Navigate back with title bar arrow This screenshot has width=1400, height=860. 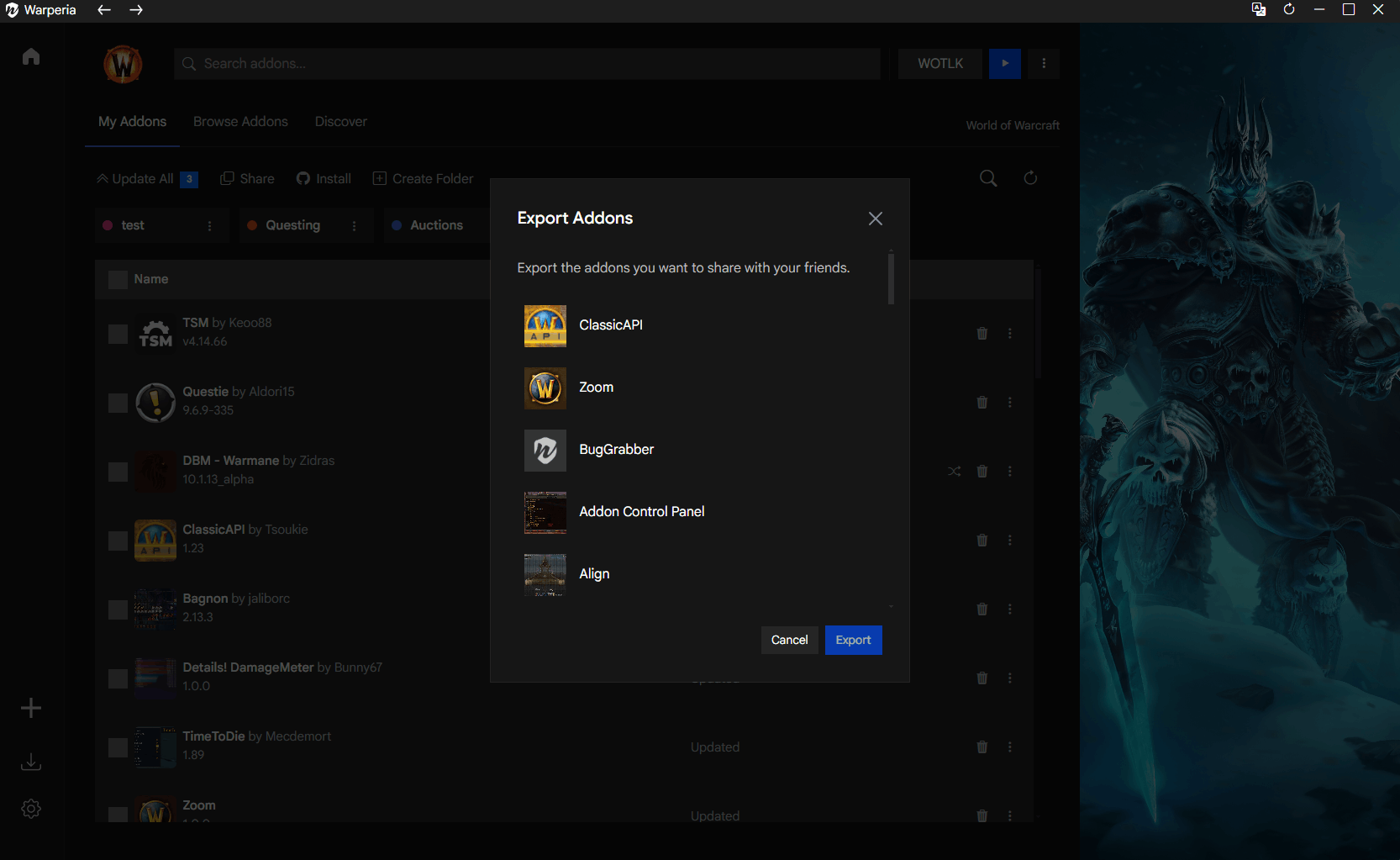[104, 10]
